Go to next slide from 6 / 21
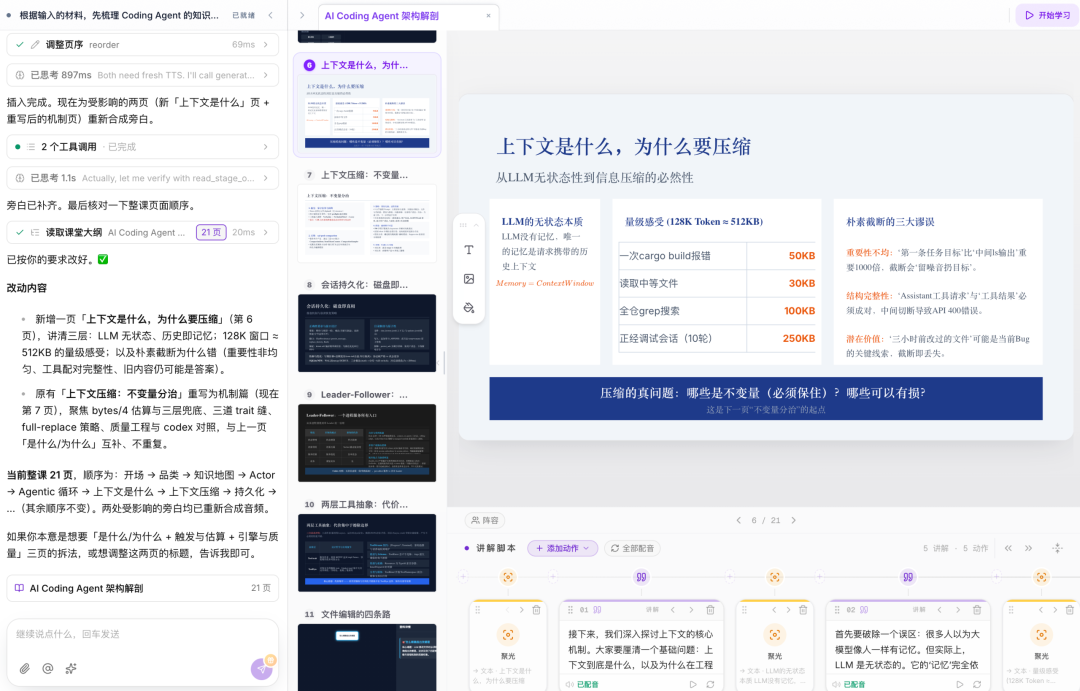Viewport: 1080px width, 691px height. (793, 520)
